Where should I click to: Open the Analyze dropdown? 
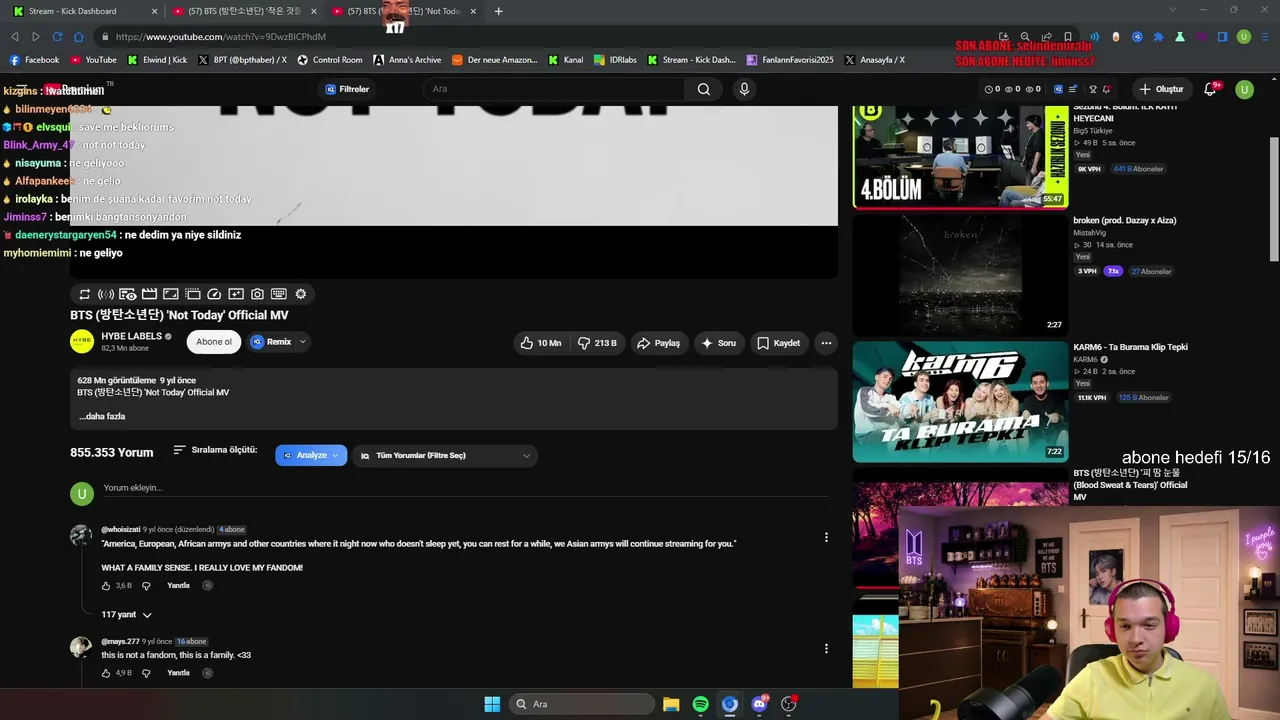(311, 455)
